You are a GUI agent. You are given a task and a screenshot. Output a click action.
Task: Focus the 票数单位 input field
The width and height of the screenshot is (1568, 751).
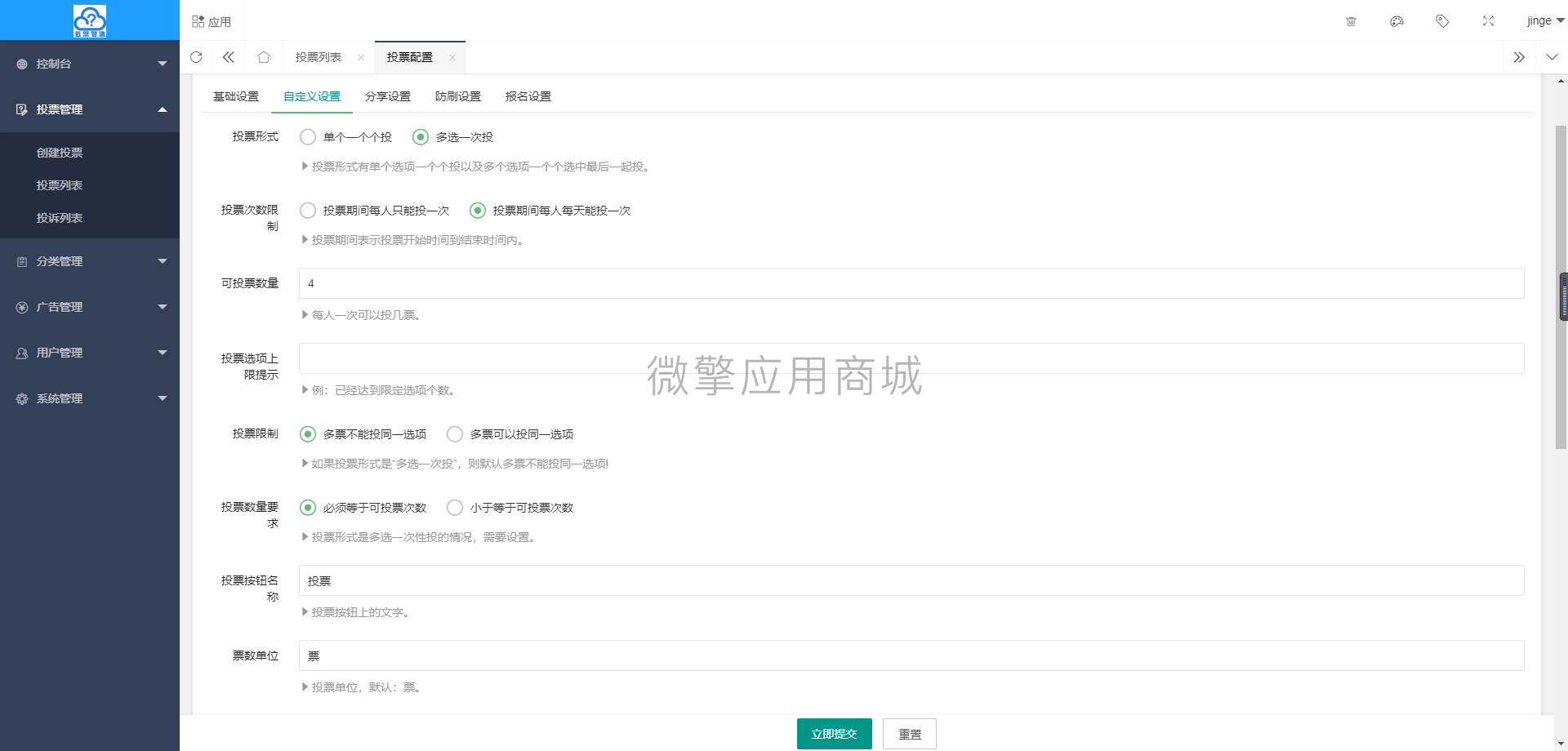911,655
